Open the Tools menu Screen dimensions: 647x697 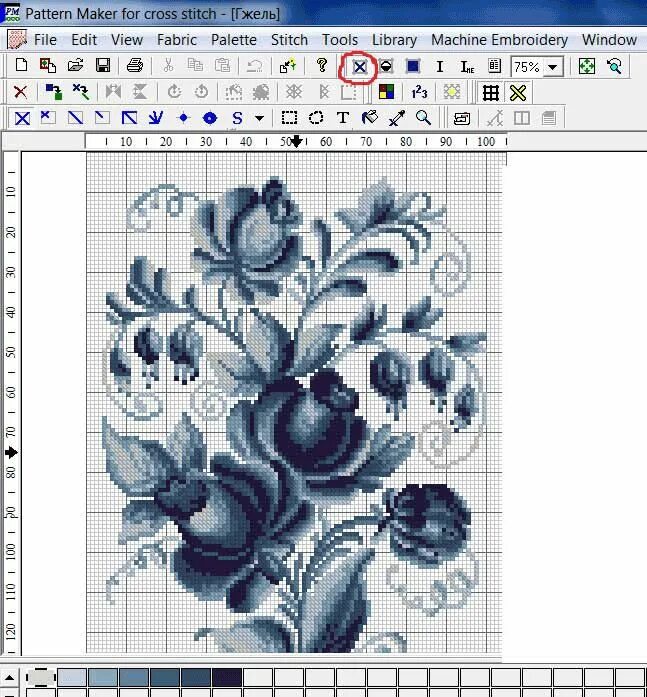(x=340, y=40)
